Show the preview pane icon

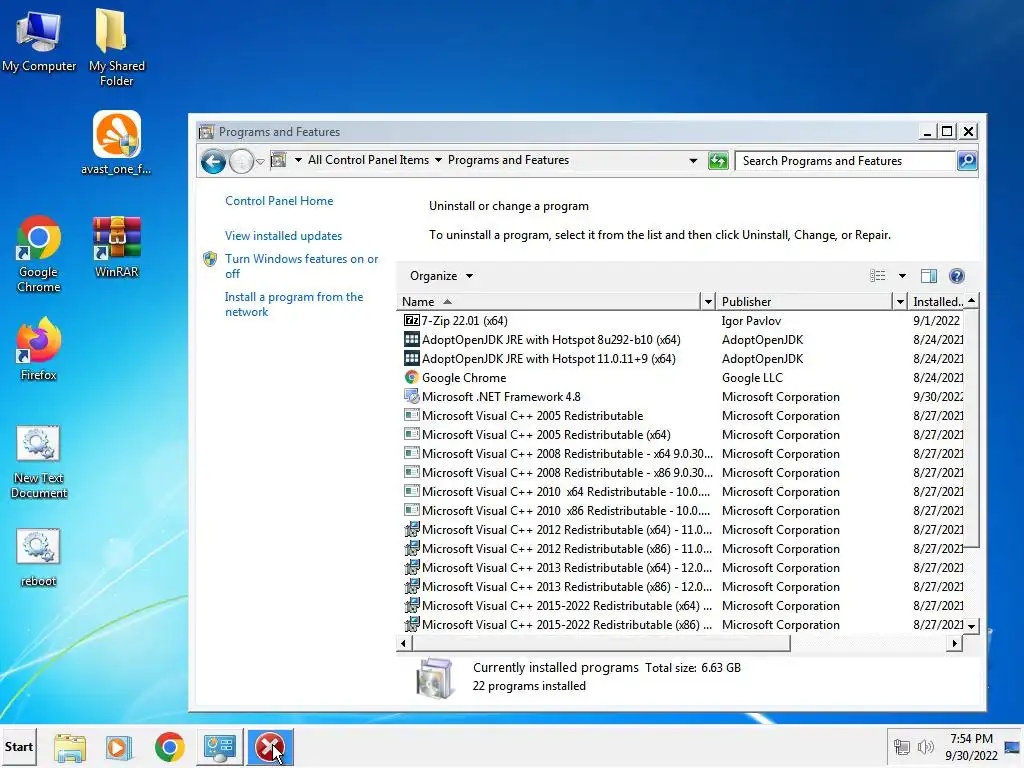pos(929,276)
